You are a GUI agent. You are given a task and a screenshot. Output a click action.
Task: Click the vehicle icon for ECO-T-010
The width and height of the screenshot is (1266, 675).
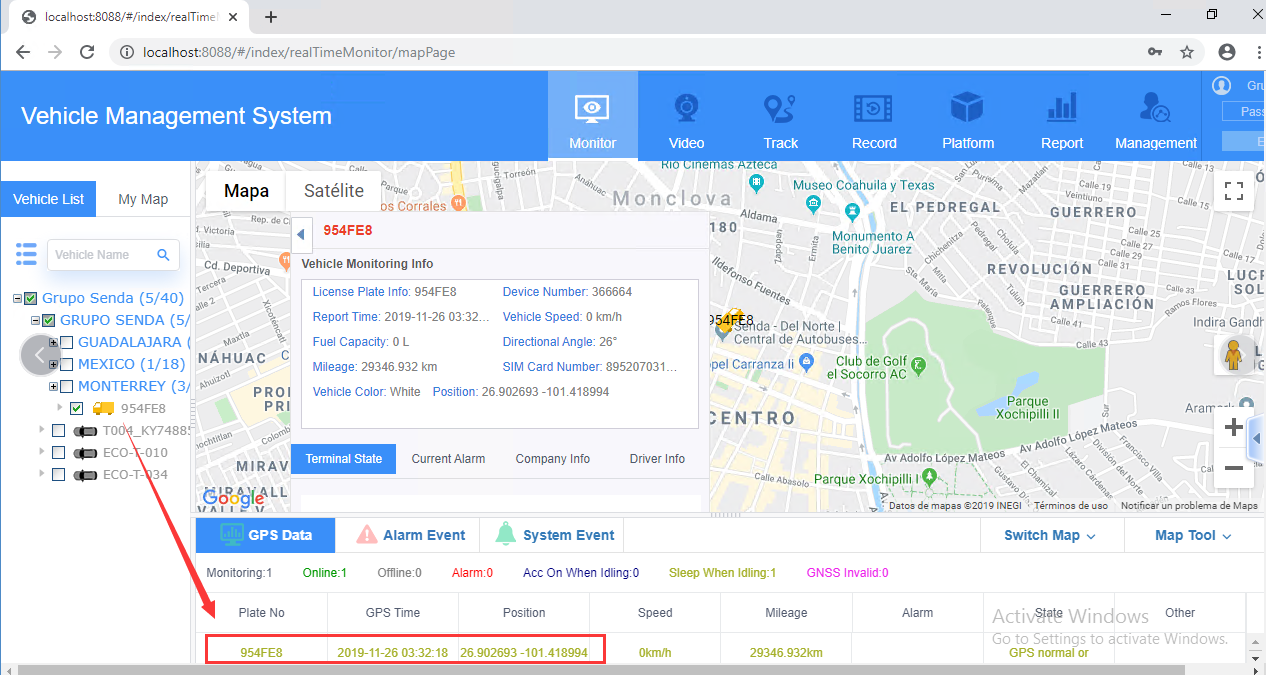click(84, 453)
